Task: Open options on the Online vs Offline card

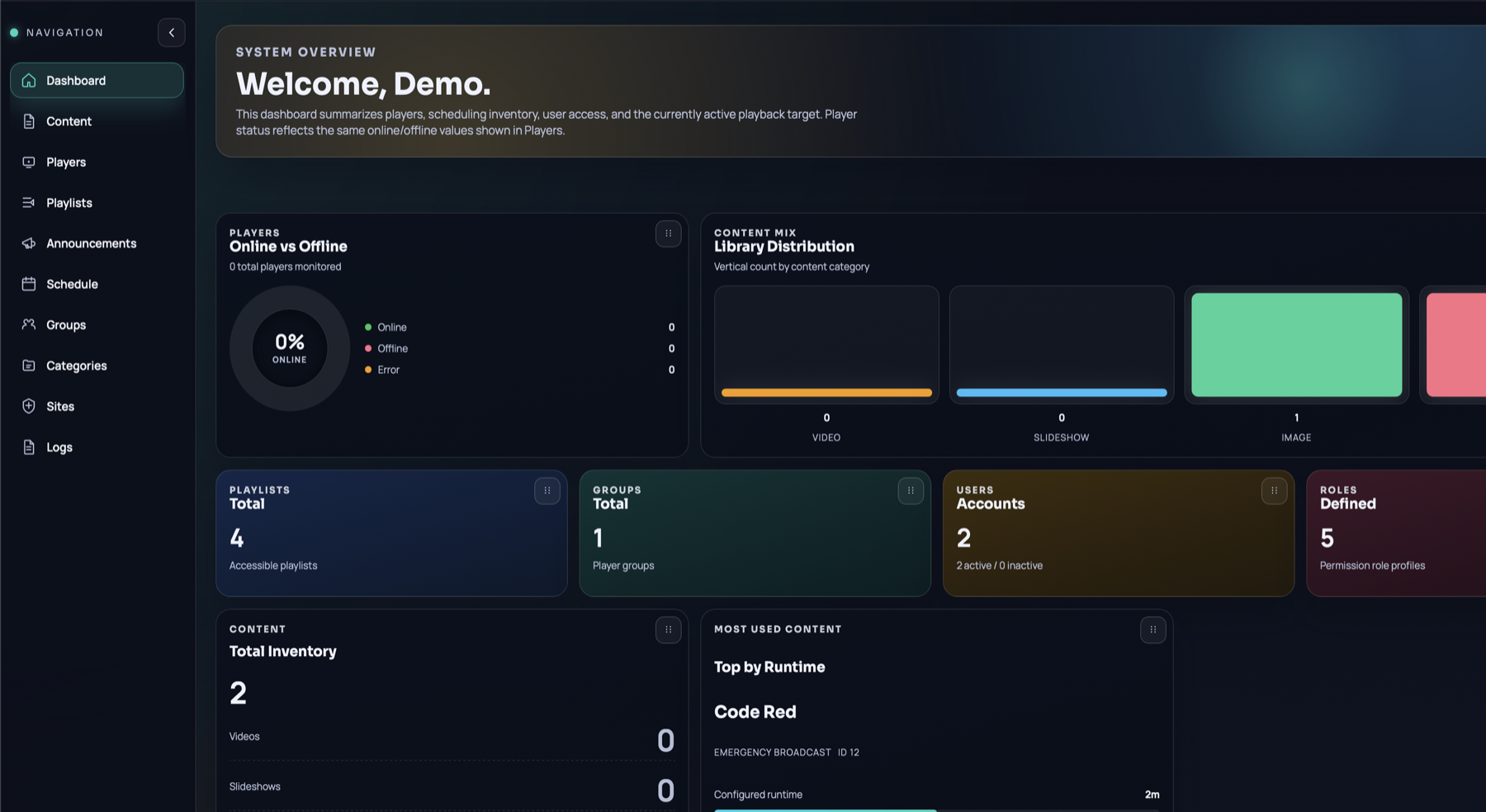Action: pyautogui.click(x=668, y=234)
